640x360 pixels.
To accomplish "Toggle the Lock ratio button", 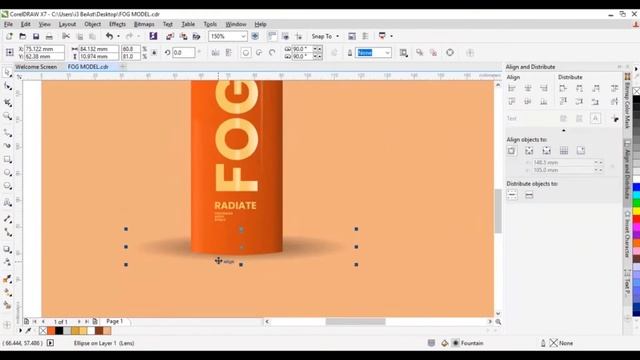I will point(154,53).
